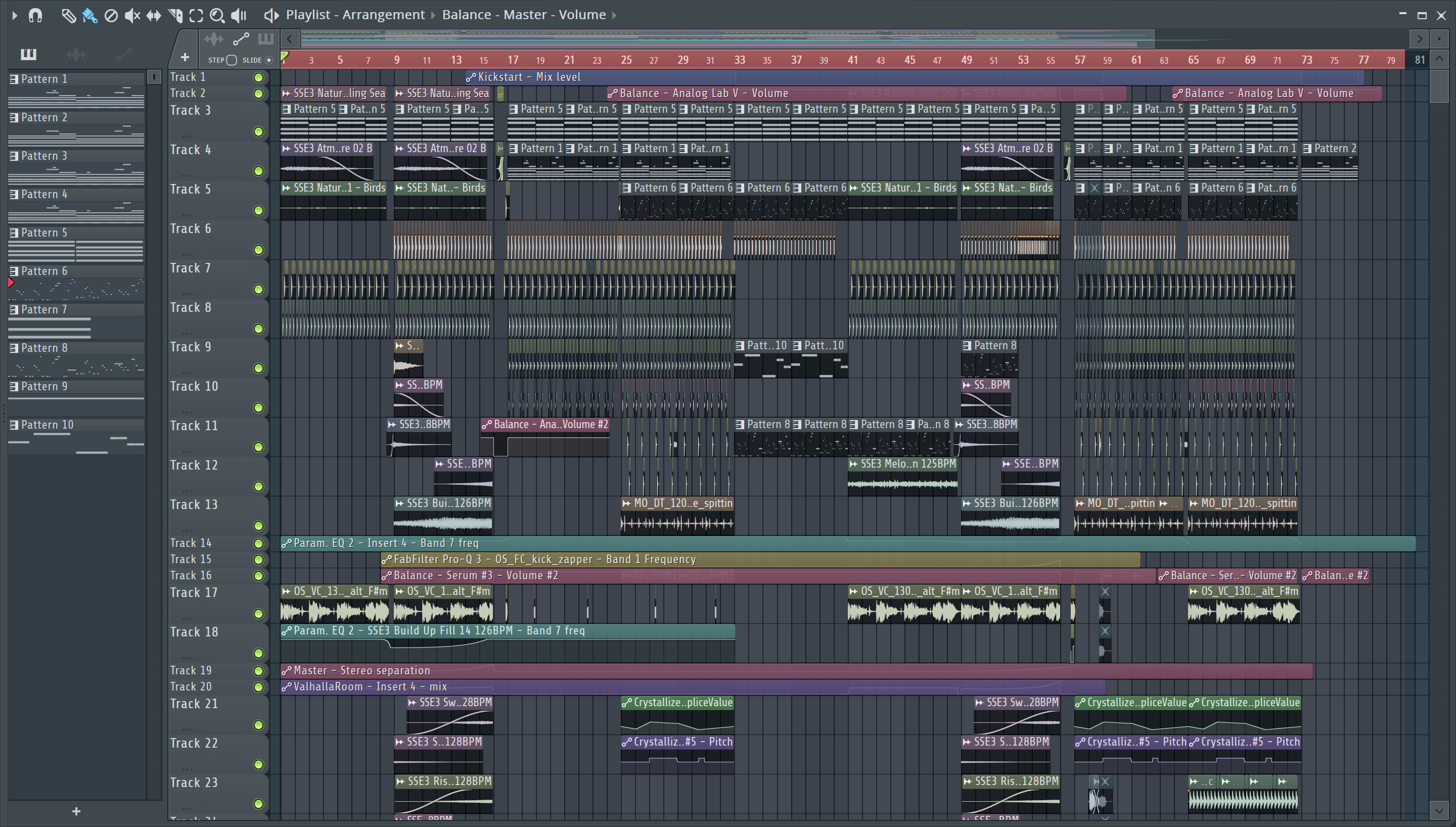Expand arrow after Balance - Master - Volume
Viewport: 1456px width, 827px height.
click(614, 15)
